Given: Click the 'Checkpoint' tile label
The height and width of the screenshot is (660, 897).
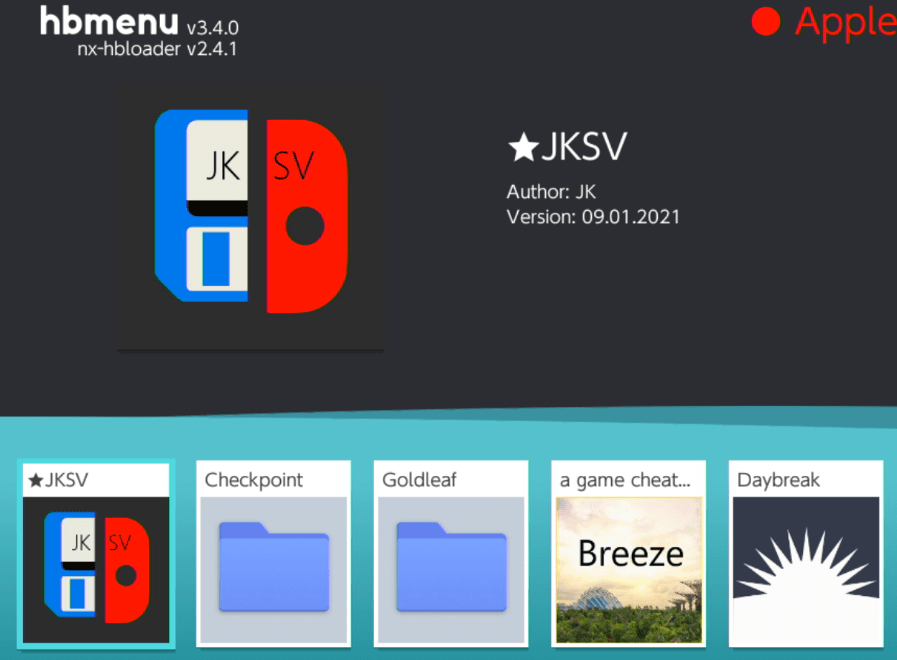Looking at the screenshot, I should (x=253, y=480).
